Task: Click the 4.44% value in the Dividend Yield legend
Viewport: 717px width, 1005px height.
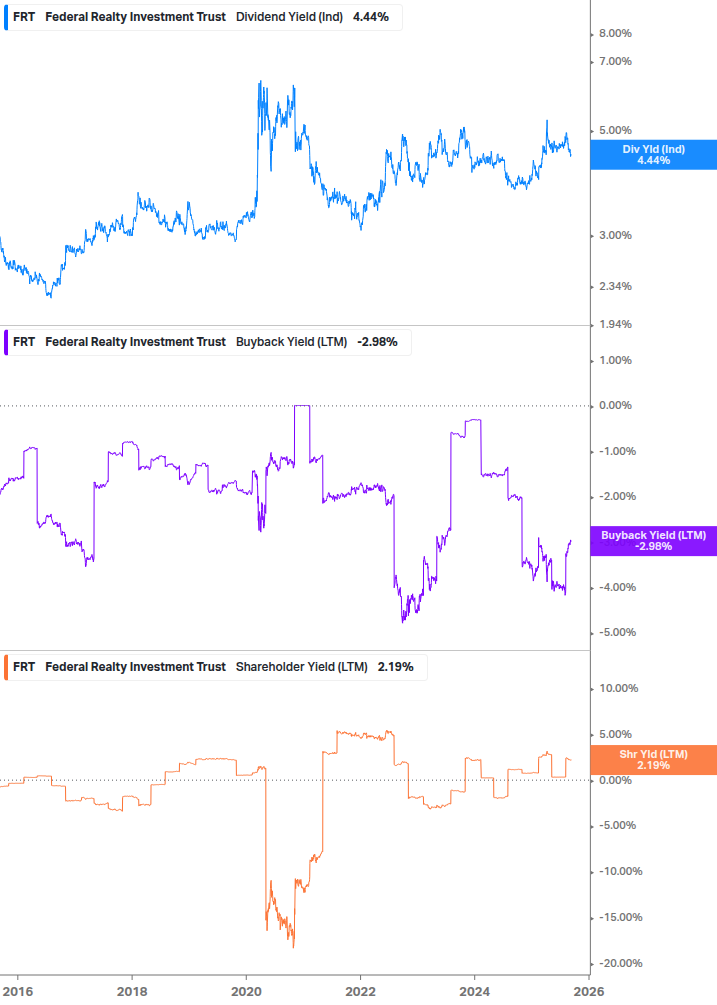Action: (x=370, y=17)
